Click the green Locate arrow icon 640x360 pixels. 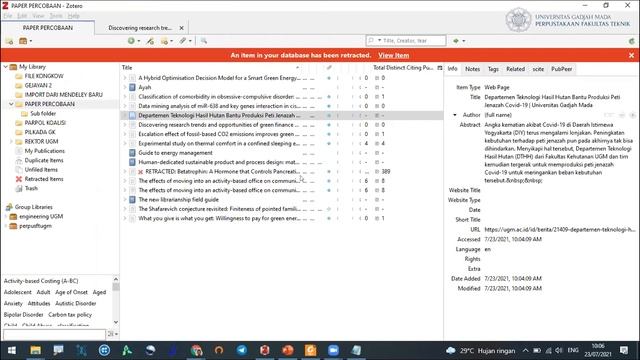[x=458, y=41]
